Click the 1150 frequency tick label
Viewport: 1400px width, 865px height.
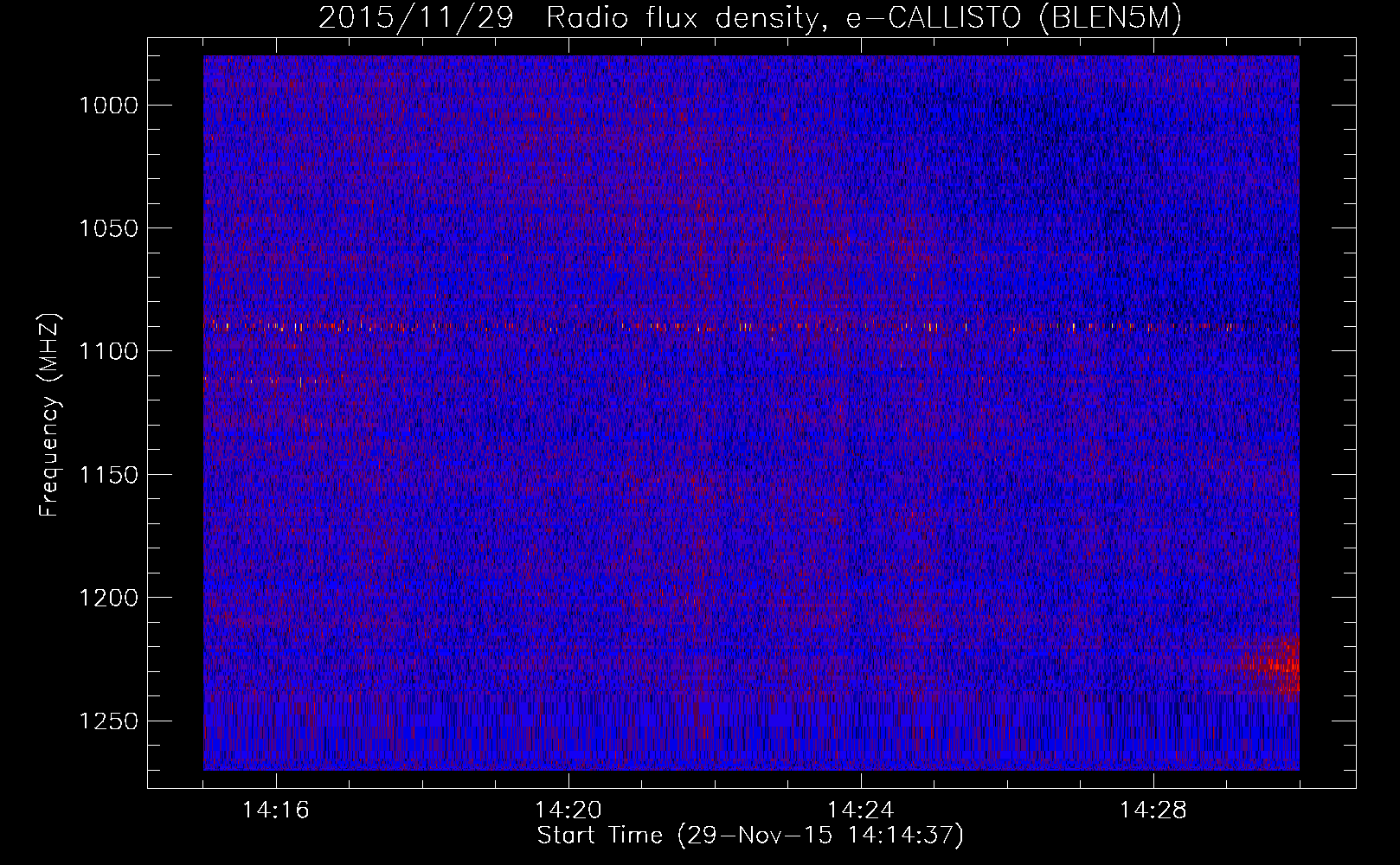108,475
